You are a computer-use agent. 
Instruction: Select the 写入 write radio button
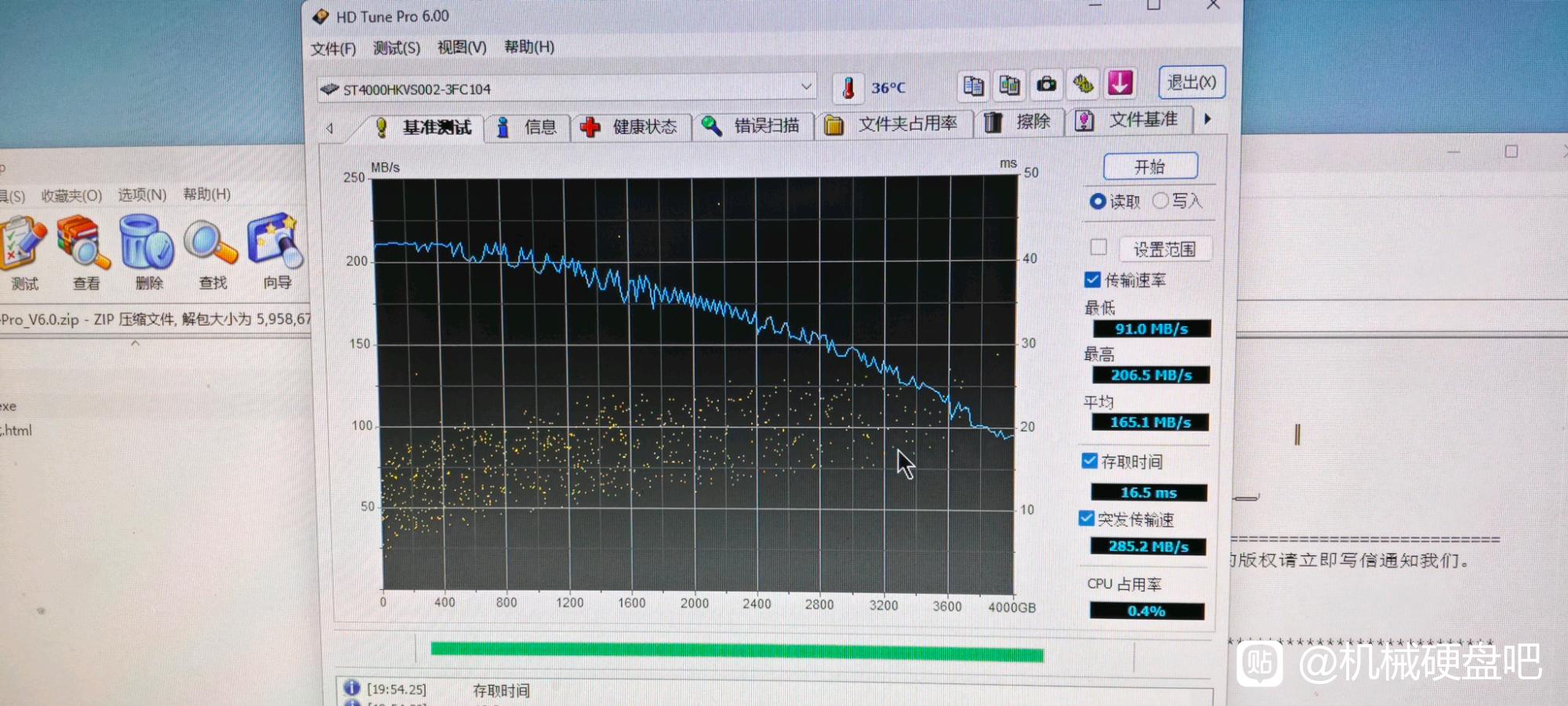[1160, 201]
